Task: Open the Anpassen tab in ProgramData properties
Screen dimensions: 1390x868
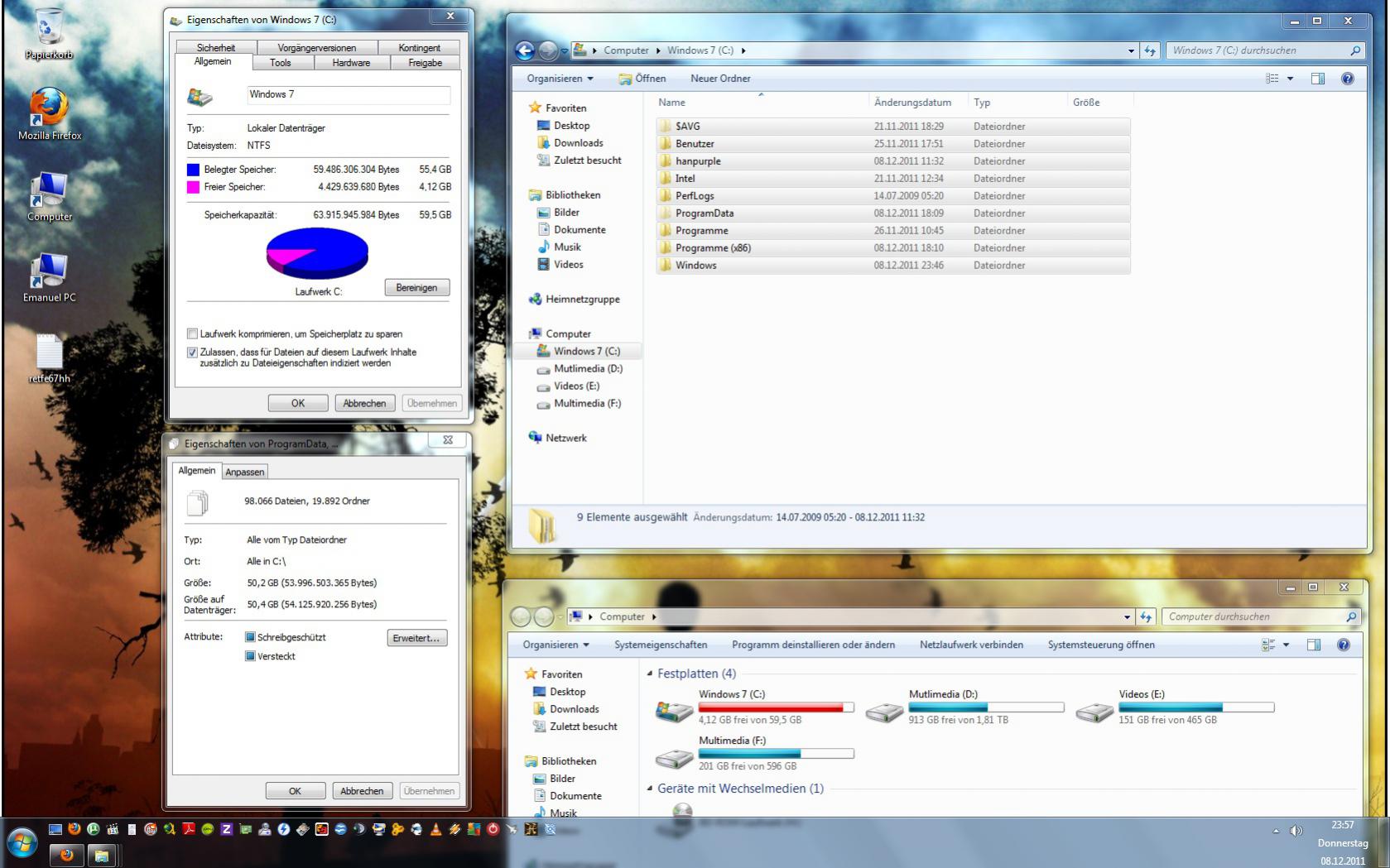Action: pos(245,472)
